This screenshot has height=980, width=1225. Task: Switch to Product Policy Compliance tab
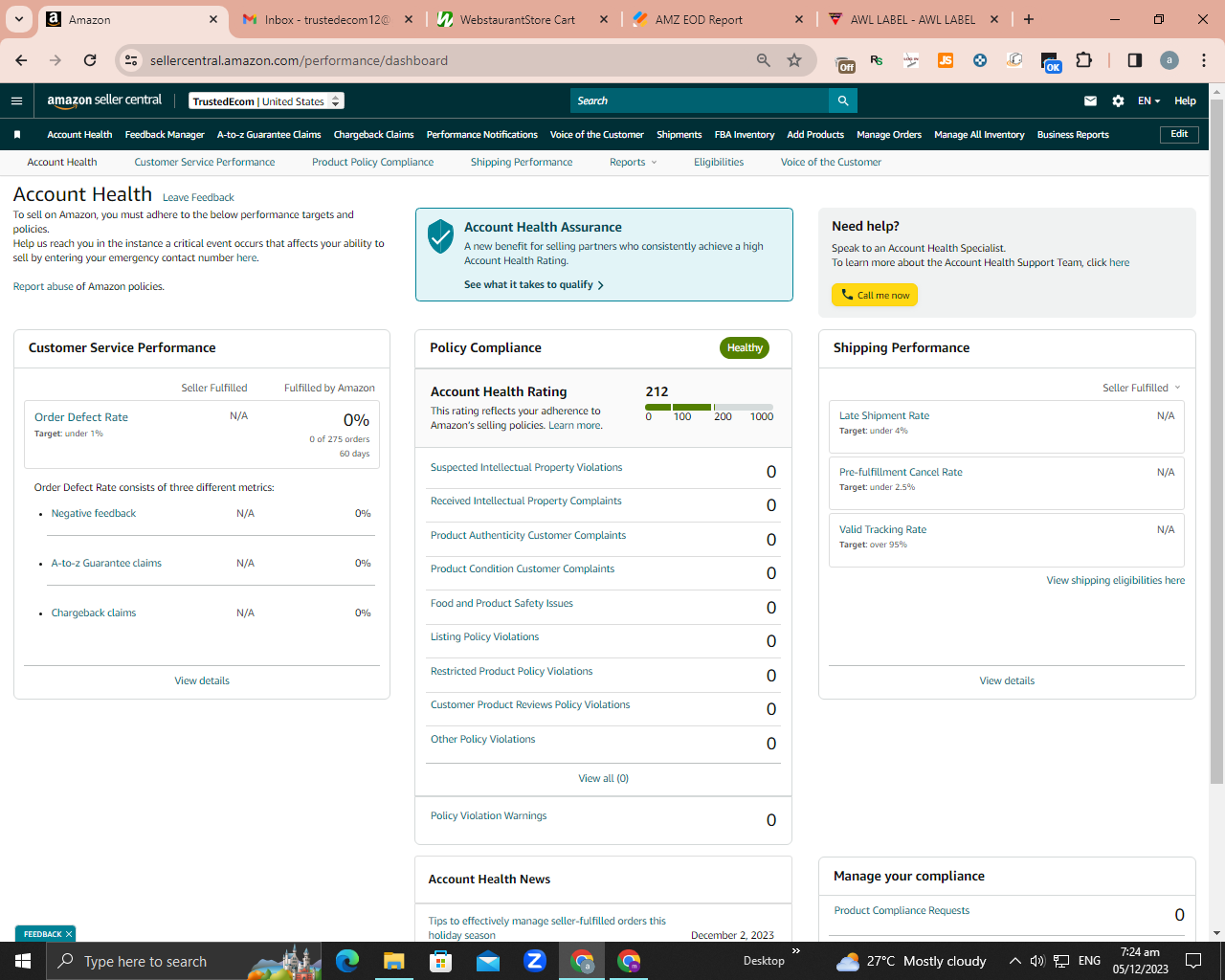click(x=372, y=163)
